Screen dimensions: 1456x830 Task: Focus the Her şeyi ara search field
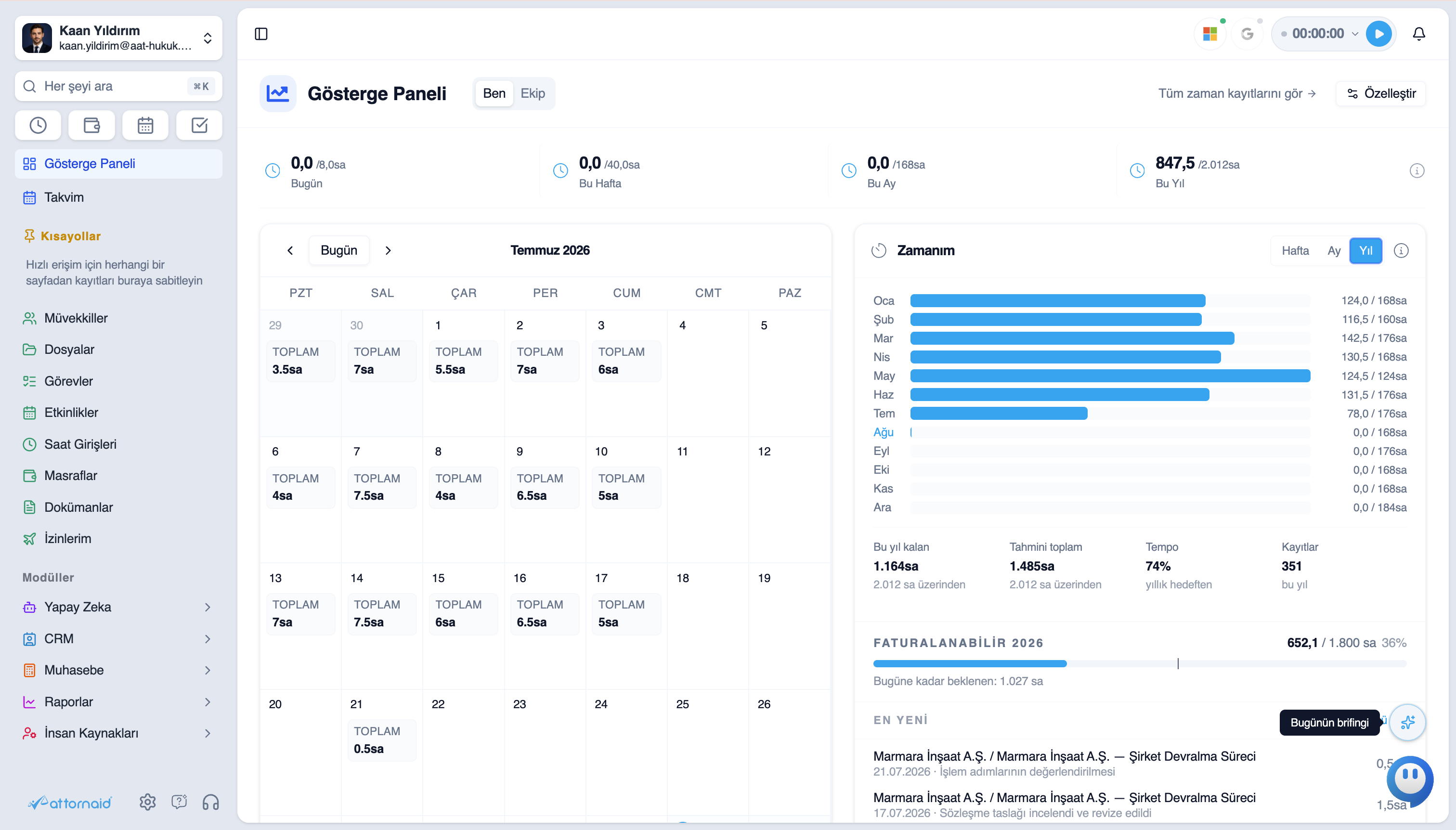pyautogui.click(x=118, y=86)
